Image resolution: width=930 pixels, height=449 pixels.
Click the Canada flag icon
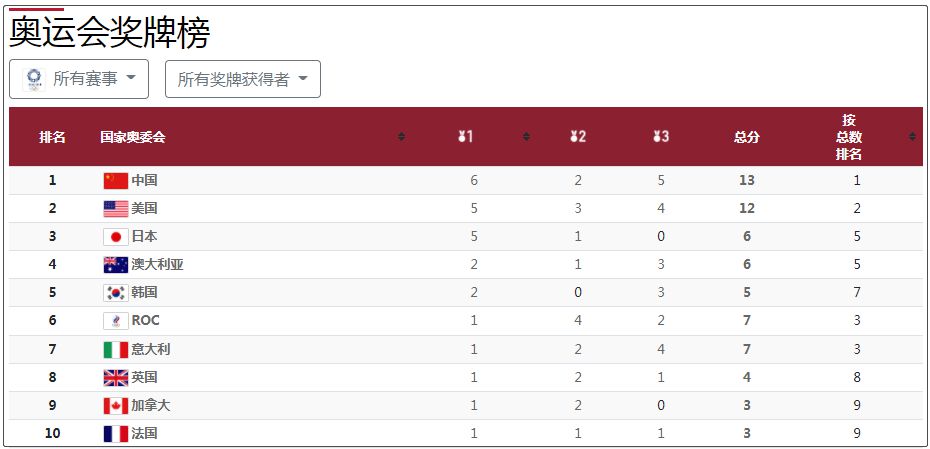coord(116,406)
